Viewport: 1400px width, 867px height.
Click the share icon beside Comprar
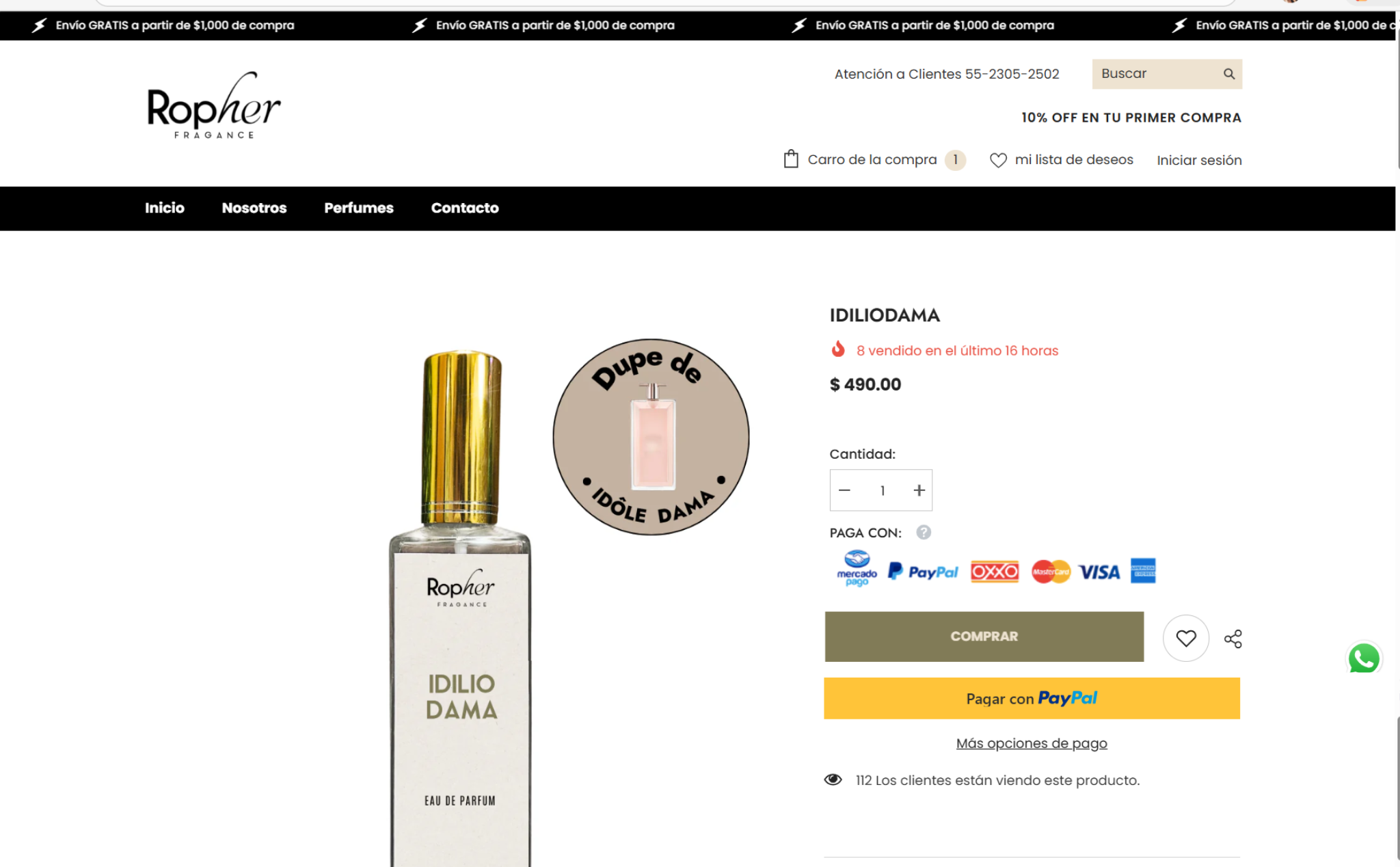coord(1233,639)
